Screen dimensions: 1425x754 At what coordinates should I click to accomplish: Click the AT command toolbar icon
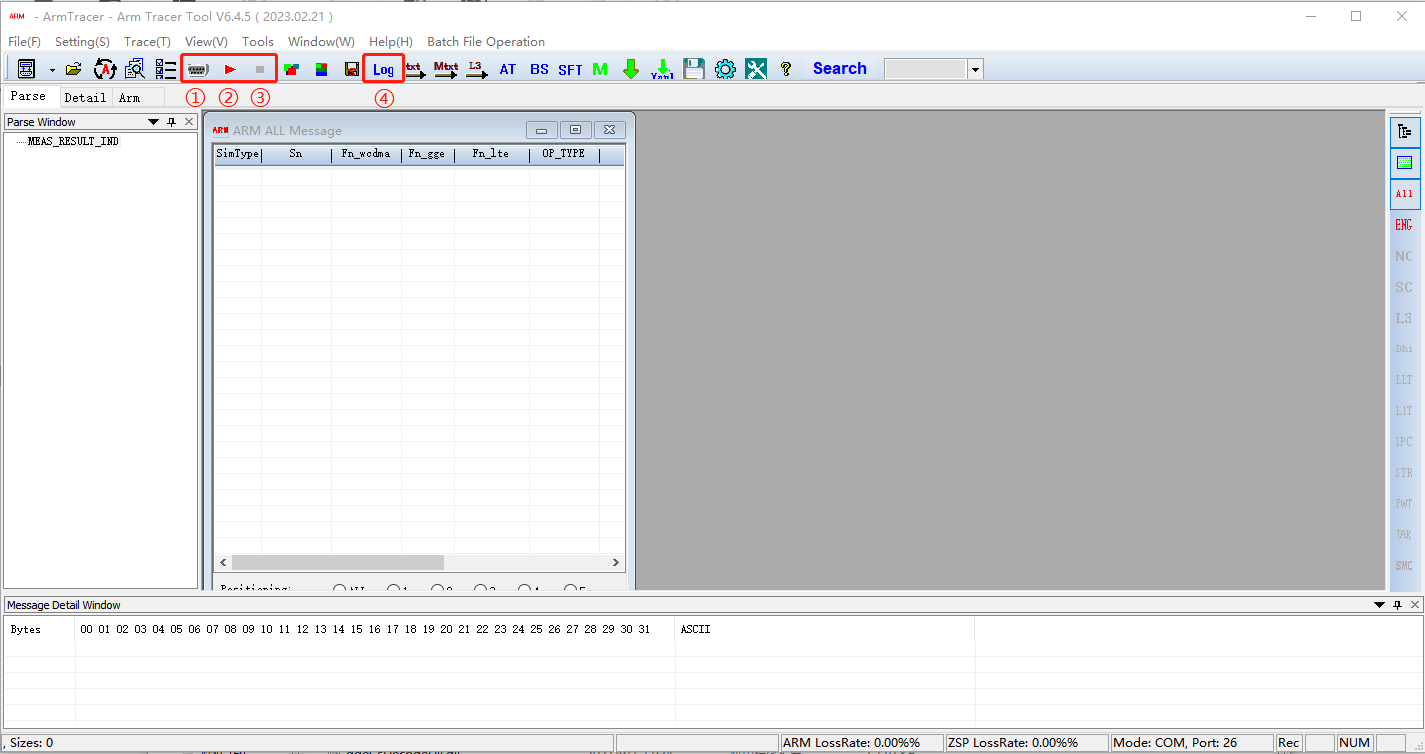(x=508, y=69)
